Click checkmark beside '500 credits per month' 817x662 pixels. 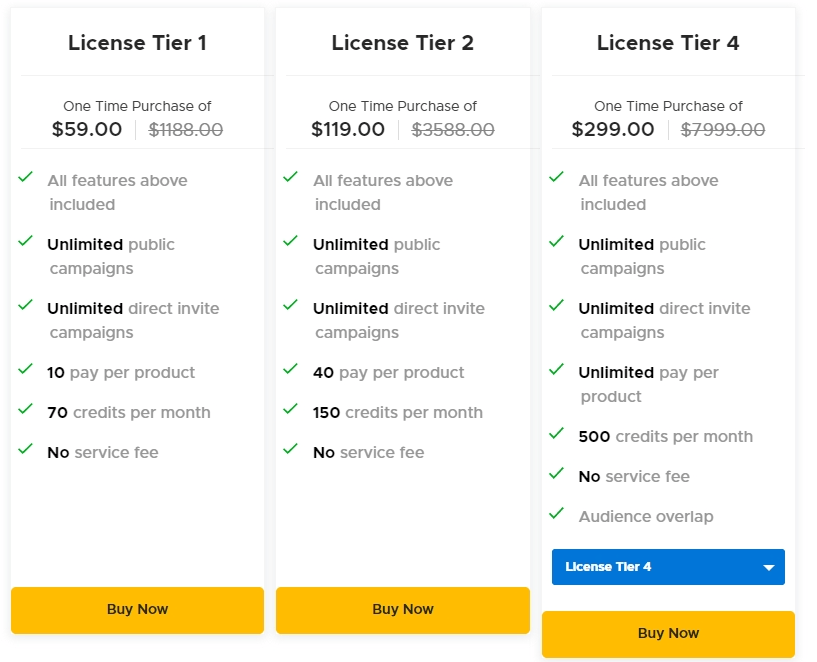pyautogui.click(x=557, y=433)
